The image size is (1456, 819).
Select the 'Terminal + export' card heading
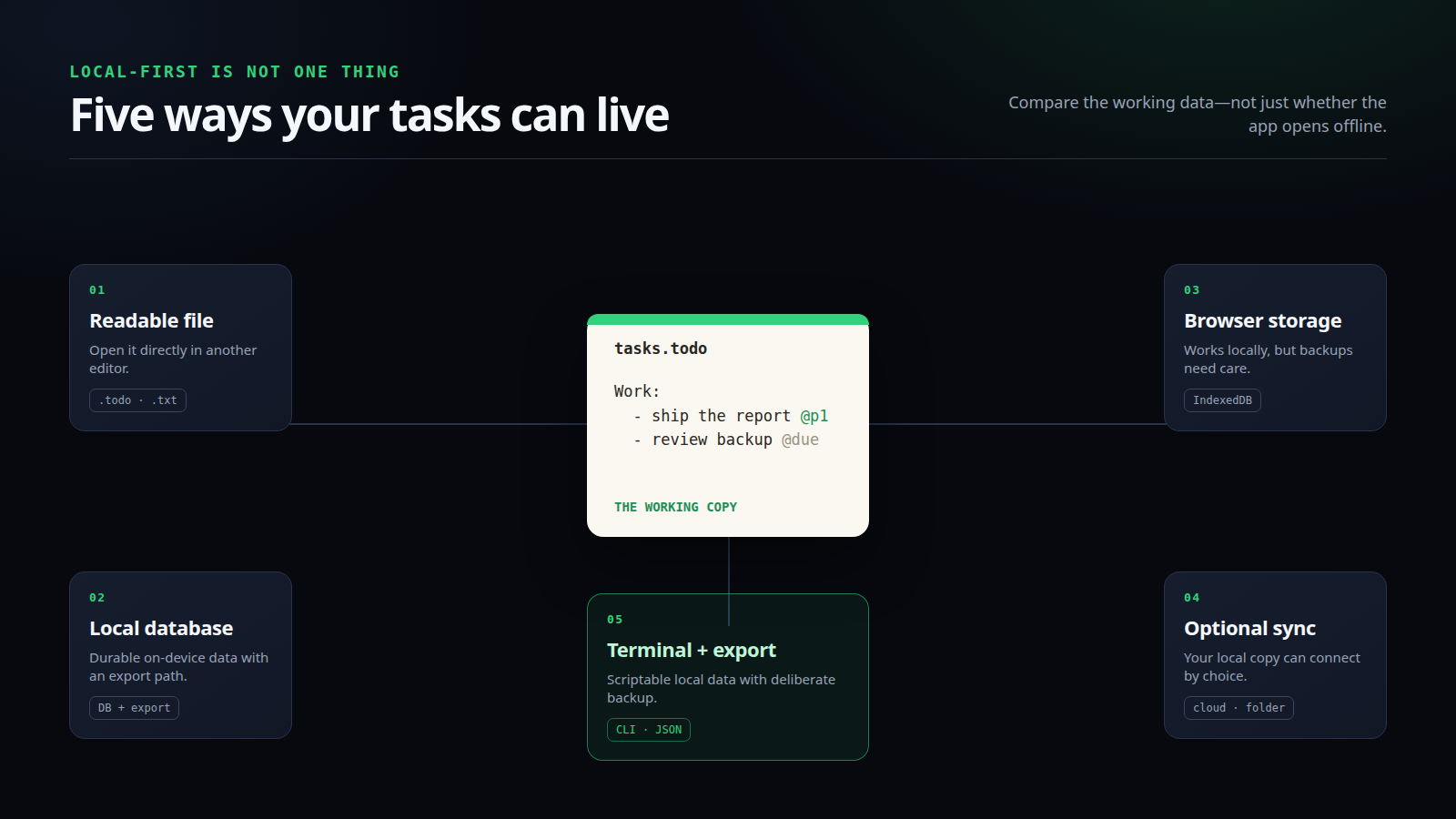pos(691,651)
